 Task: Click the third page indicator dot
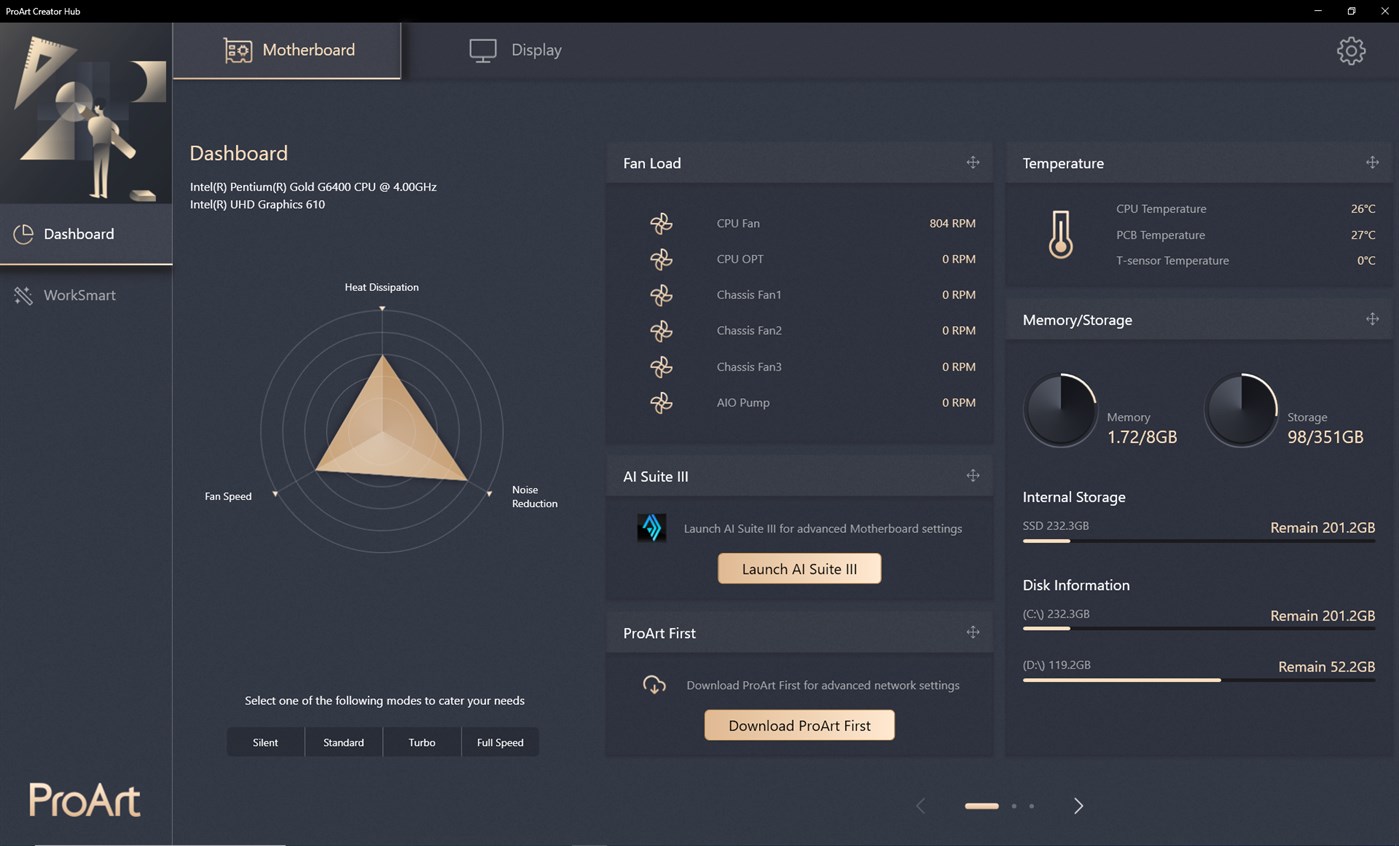[x=1031, y=806]
